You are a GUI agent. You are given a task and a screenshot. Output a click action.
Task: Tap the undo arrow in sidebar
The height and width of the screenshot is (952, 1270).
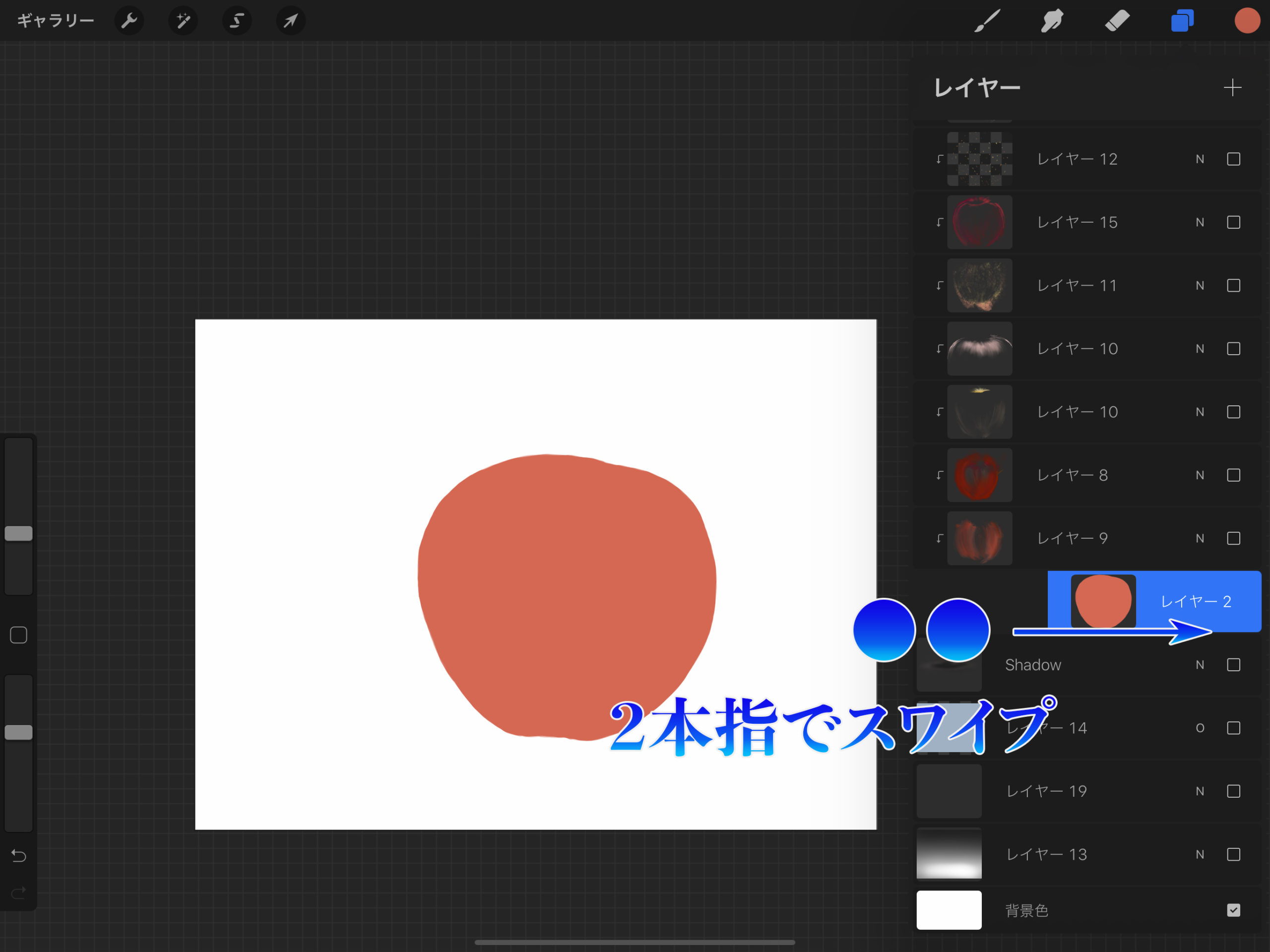[x=18, y=856]
